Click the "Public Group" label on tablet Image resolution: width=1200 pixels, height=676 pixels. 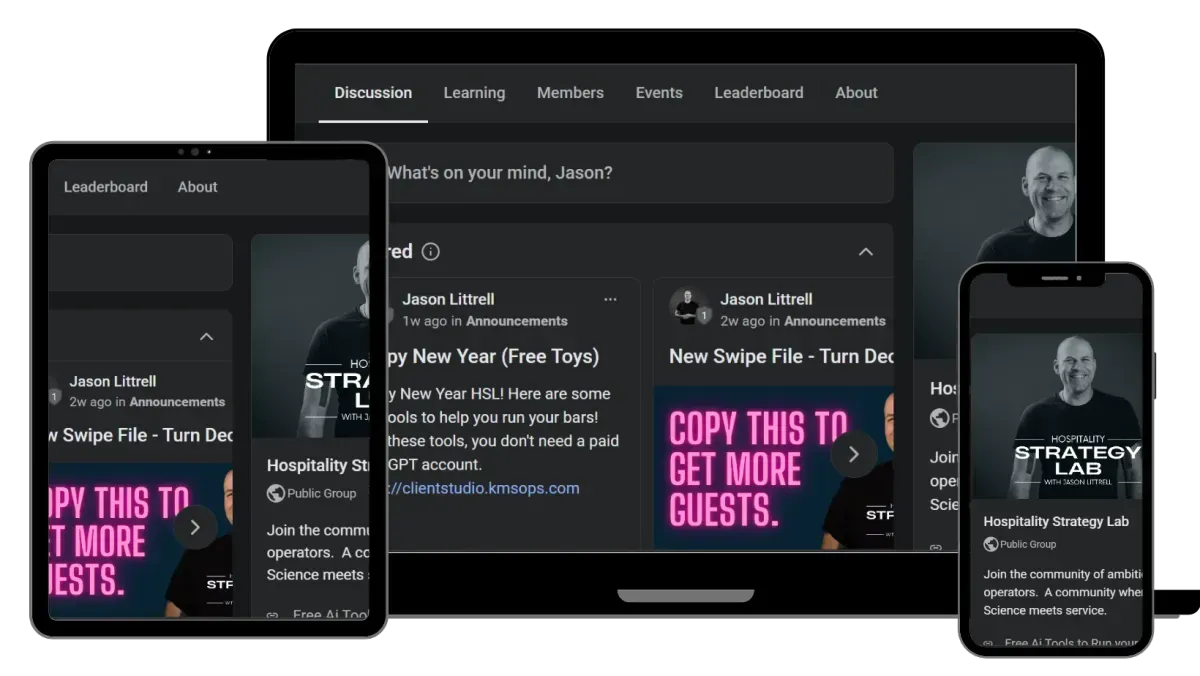[322, 493]
